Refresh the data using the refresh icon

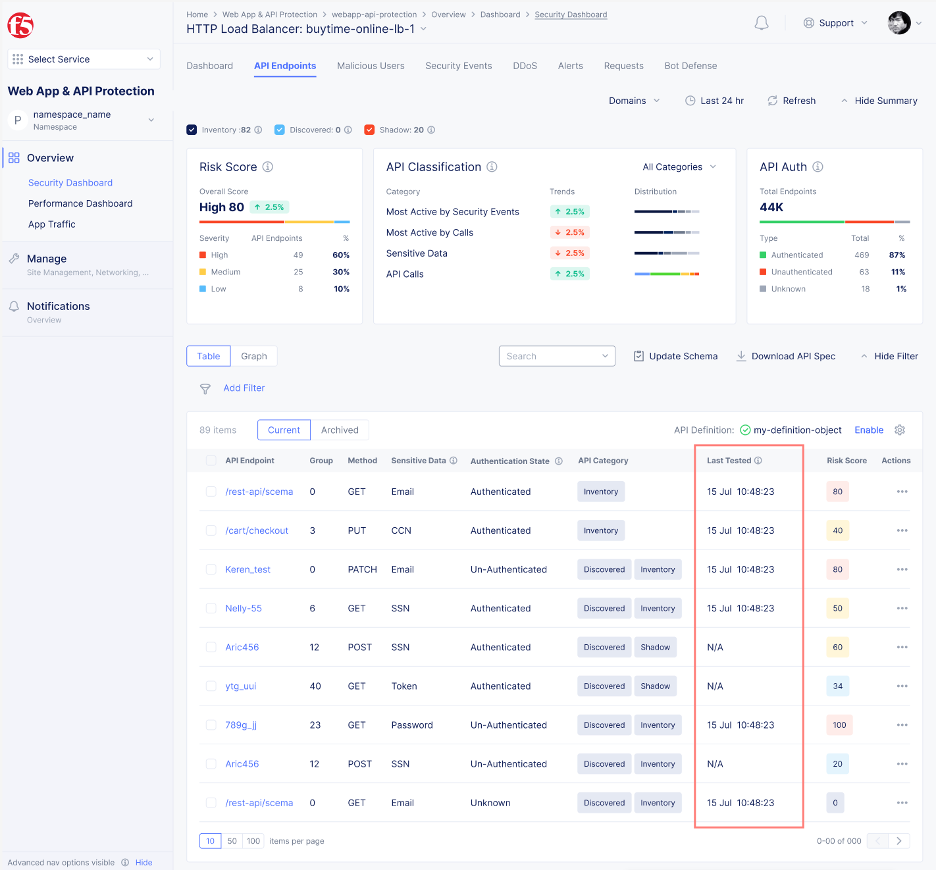[772, 100]
